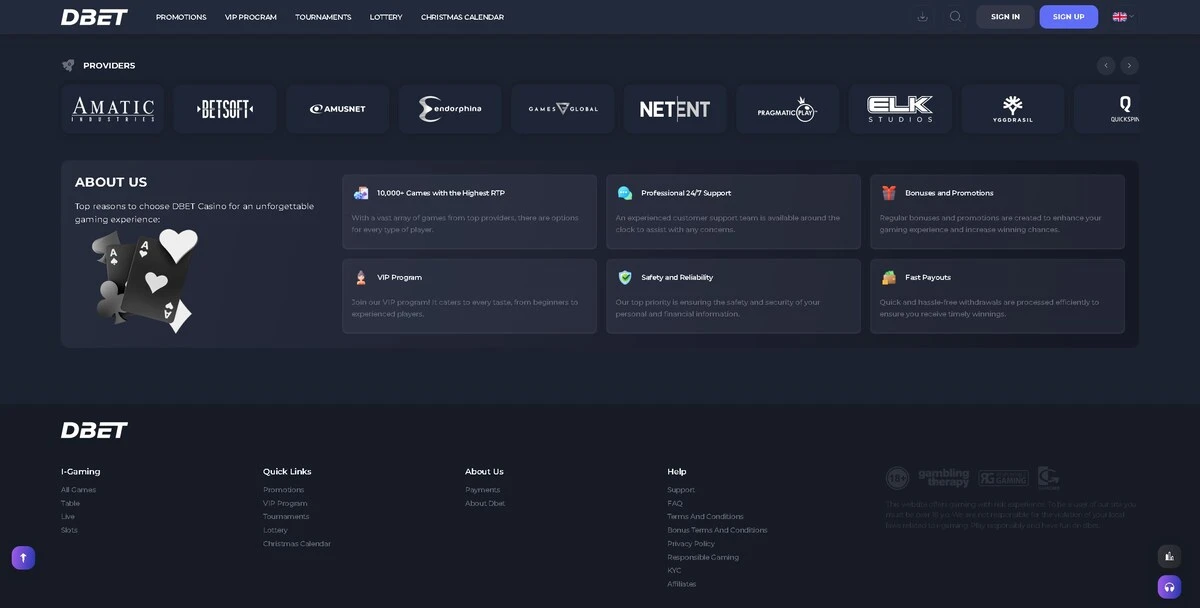Image resolution: width=1200 pixels, height=608 pixels.
Task: Click the Sign Up button
Action: pos(1068,17)
